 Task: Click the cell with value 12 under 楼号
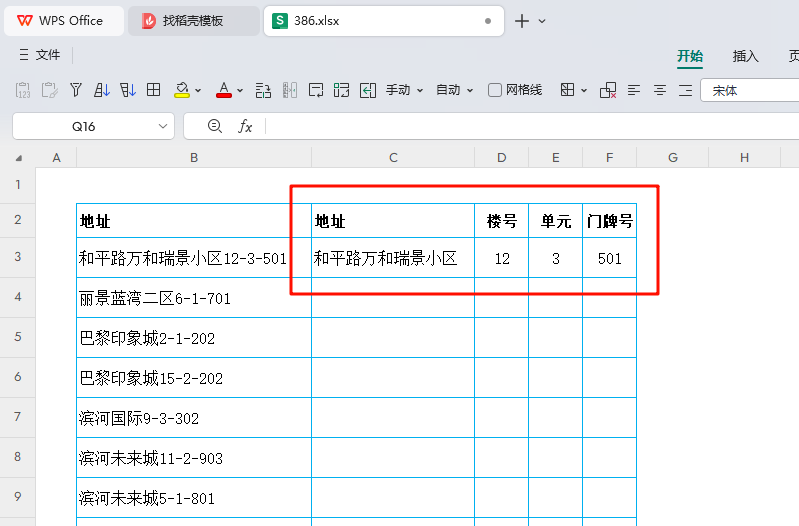coord(501,258)
